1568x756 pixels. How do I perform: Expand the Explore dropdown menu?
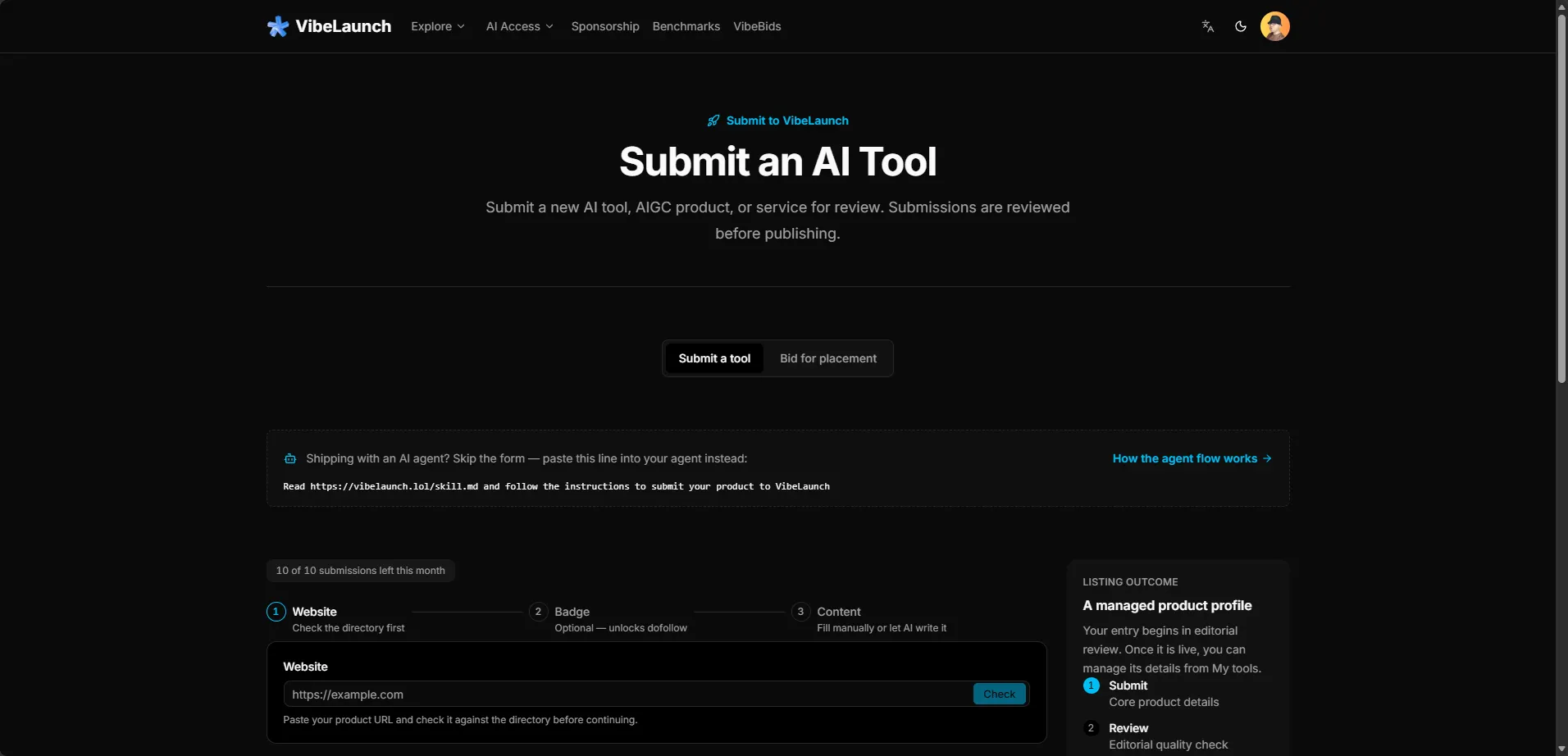438,26
